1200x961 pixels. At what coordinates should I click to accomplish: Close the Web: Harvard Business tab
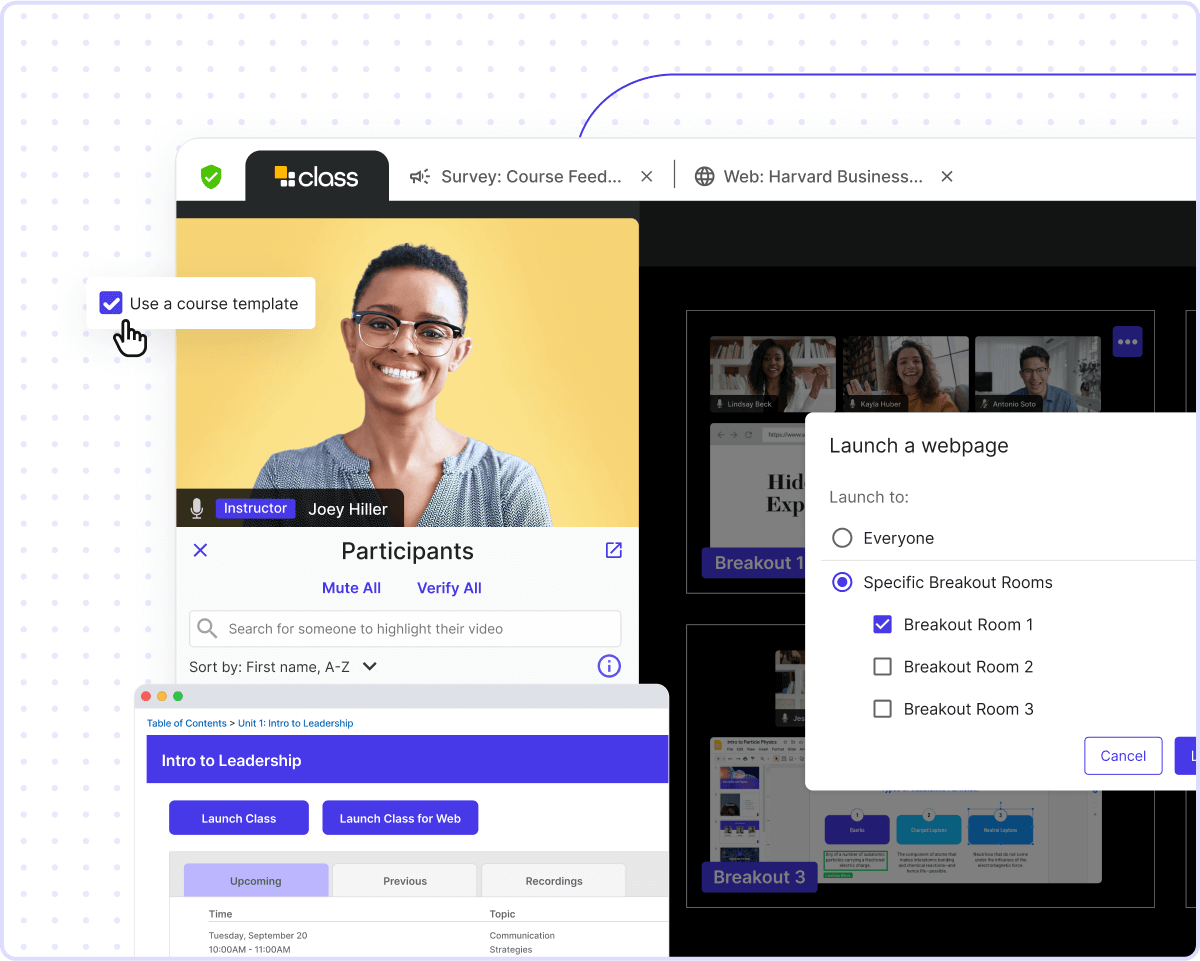pos(946,177)
